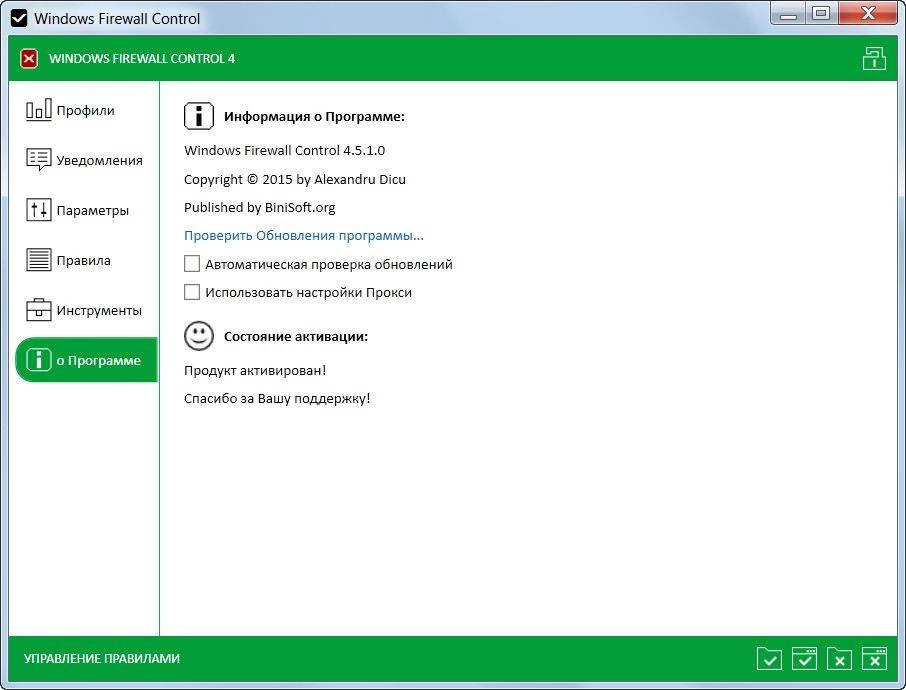Screen dimensions: 906x690
Task: Switch to the Инструменты section
Action: (86, 310)
